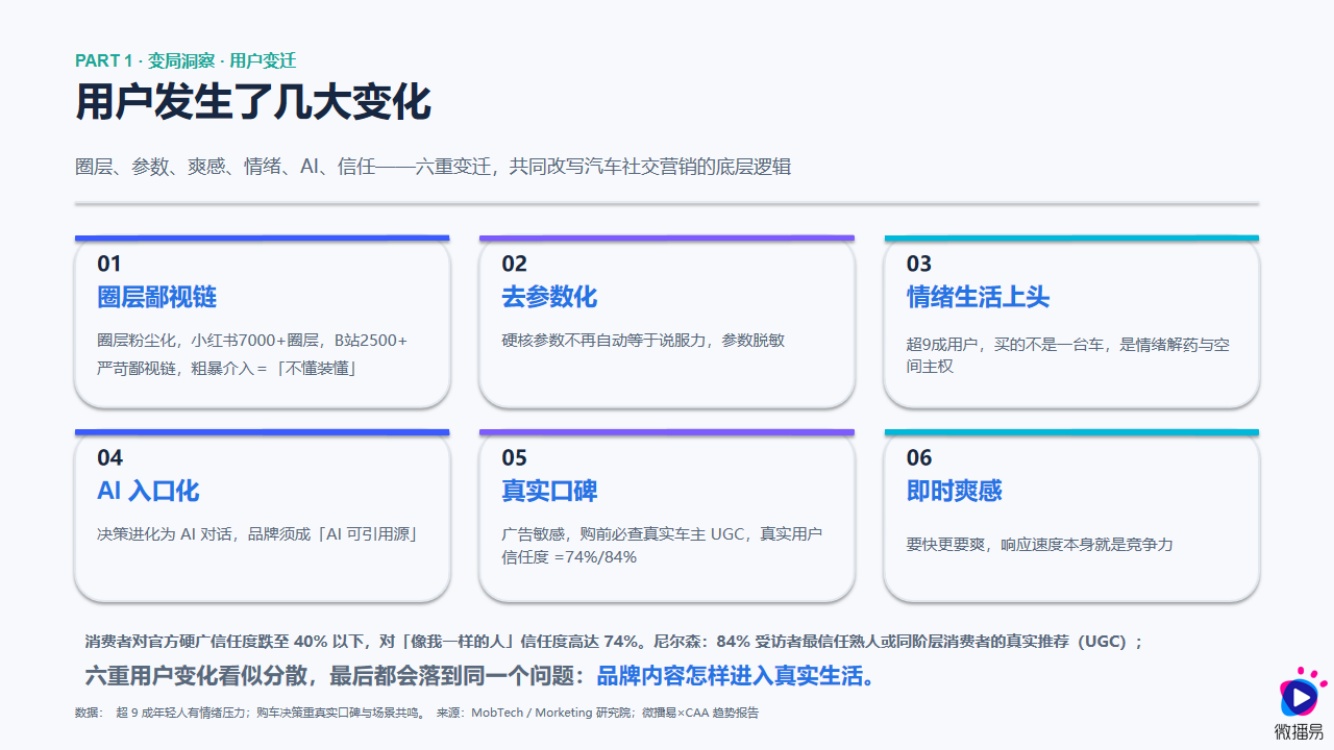Click the sentence starting 消费者对官方硬广信任度
Viewport: 1334px width, 750px height.
613,642
